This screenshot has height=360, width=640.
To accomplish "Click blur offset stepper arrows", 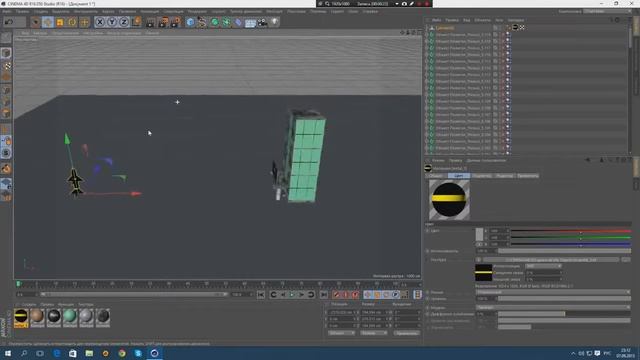I will 560,273.
